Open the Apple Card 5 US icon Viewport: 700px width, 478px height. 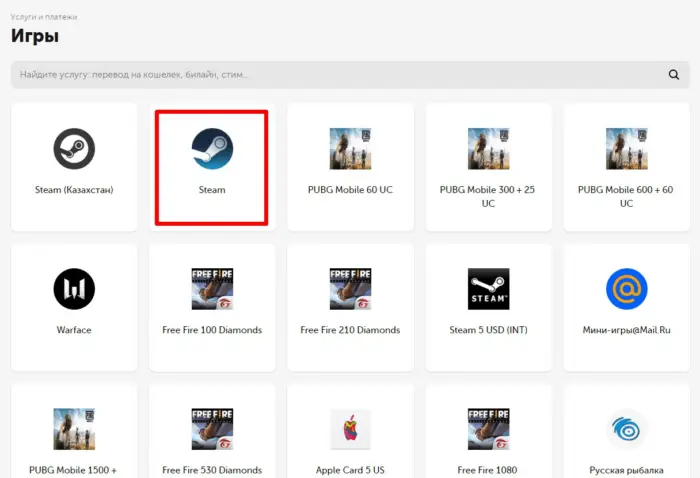[350, 429]
